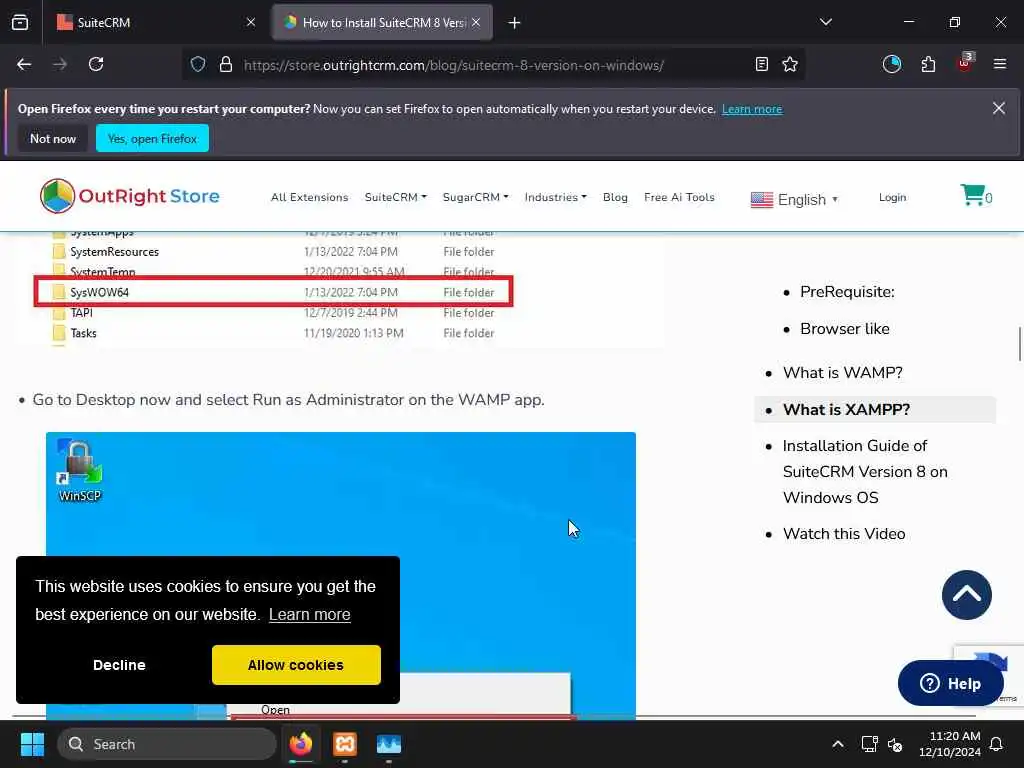Open the uBlock extension icon with badge
Screen dimensions: 1024x768
coord(965,63)
